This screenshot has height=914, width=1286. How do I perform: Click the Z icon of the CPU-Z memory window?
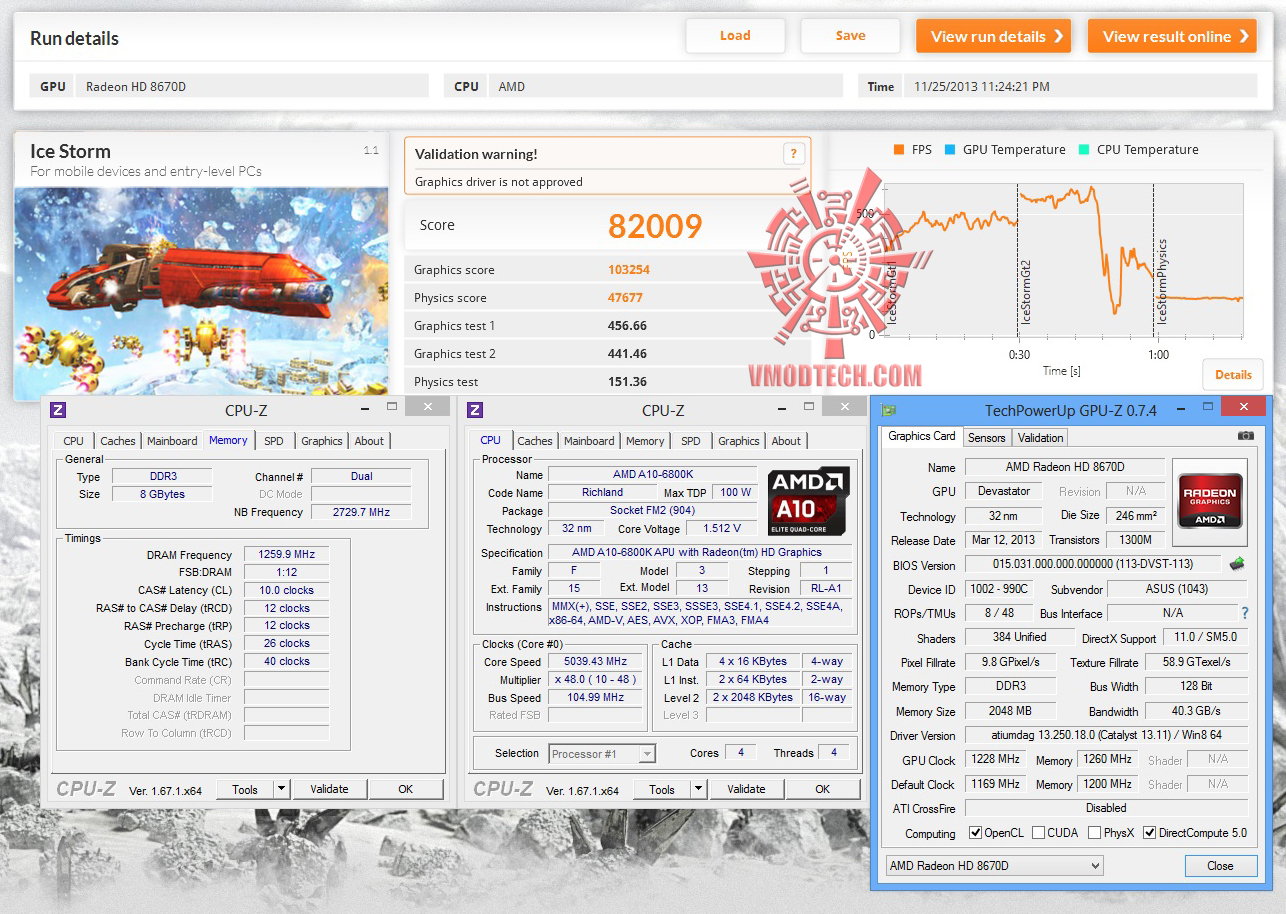tap(58, 410)
